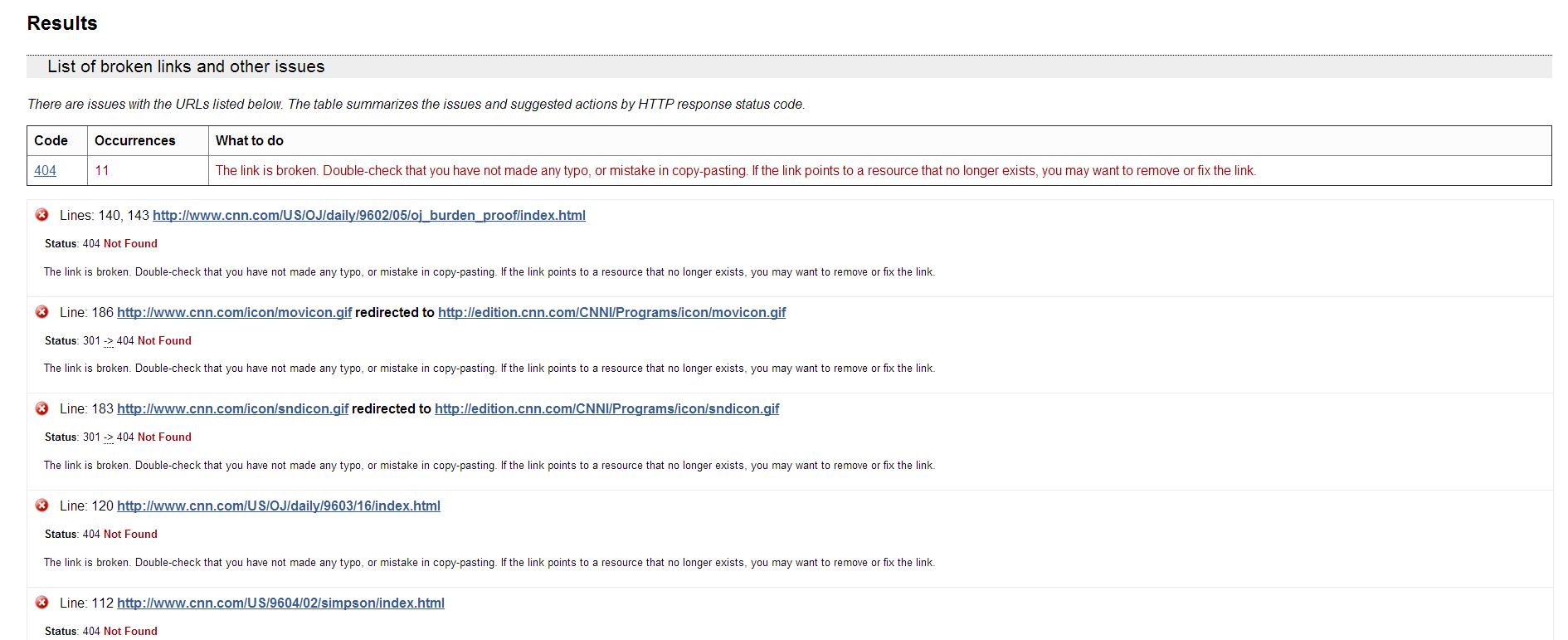
Task: Open the oj_burden_proof/index.html link
Action: click(x=369, y=215)
